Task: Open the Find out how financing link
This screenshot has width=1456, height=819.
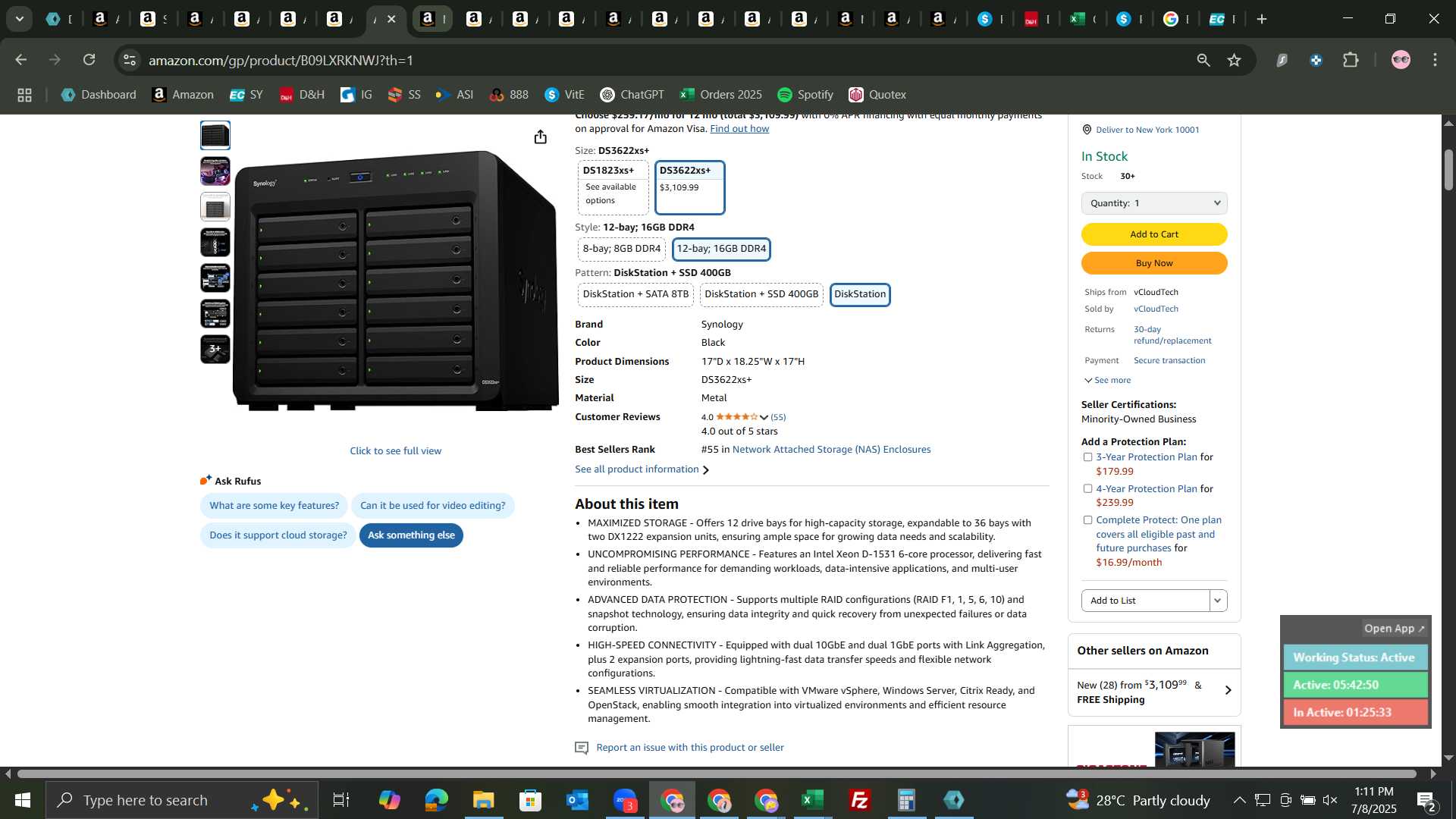Action: [739, 129]
